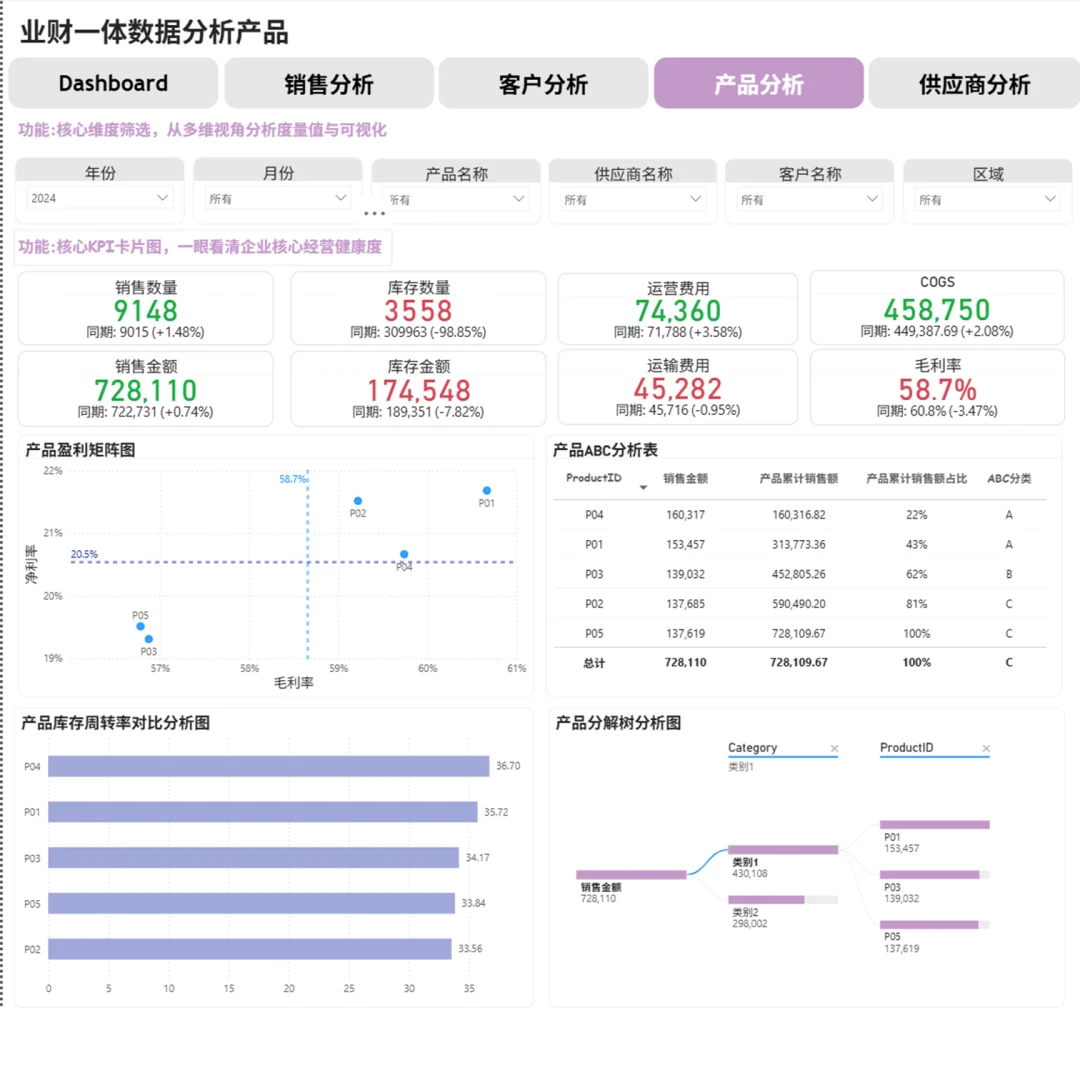This screenshot has height=1080, width=1080.
Task: Select the P02 point in profit matrix
Action: 357,501
